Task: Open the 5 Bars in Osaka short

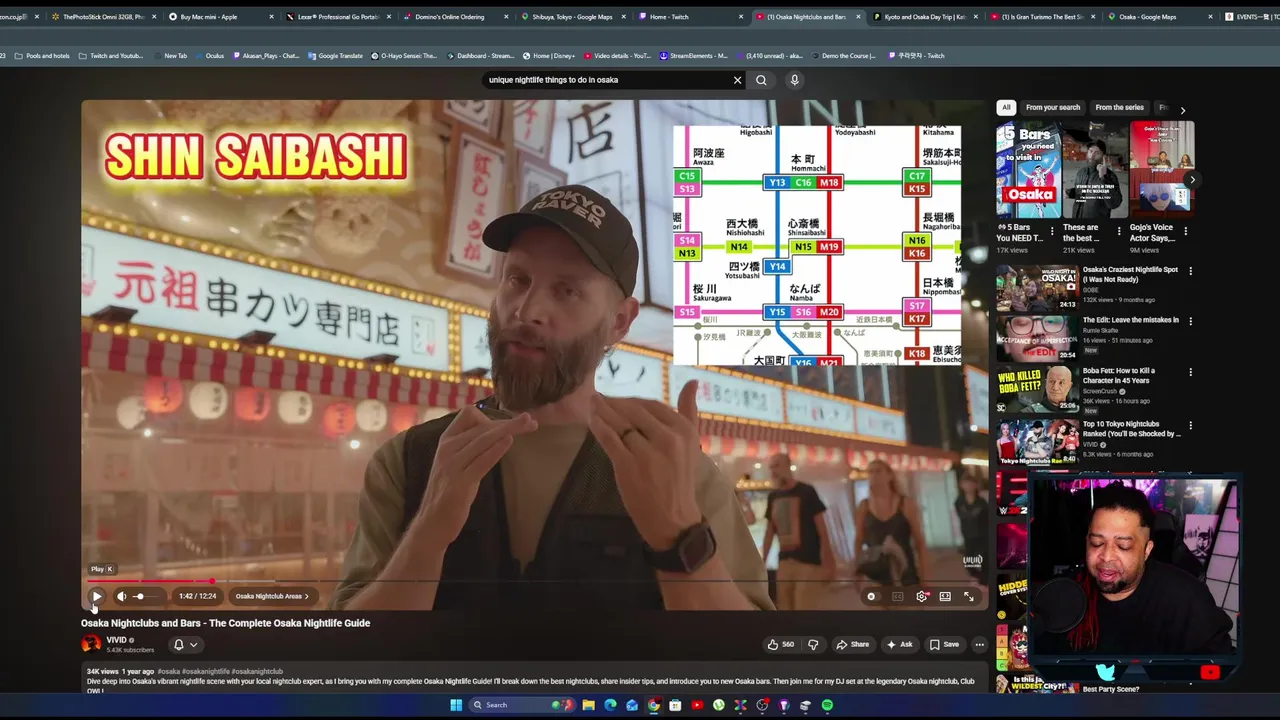Action: (1028, 170)
